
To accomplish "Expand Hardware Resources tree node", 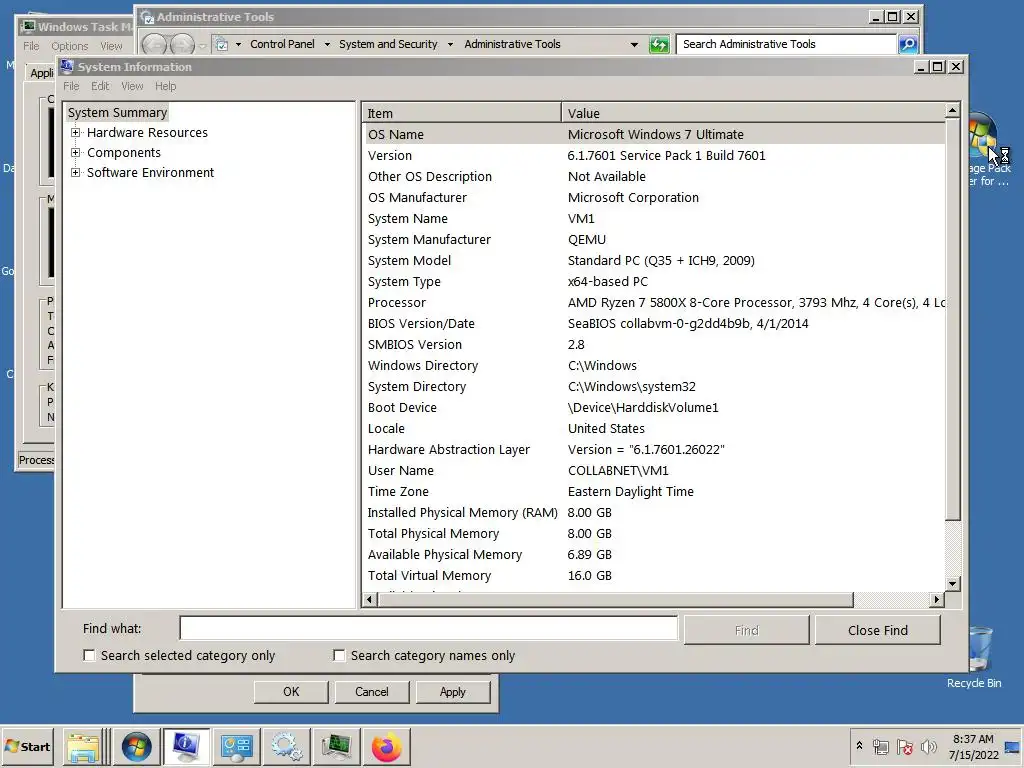I will tap(76, 133).
